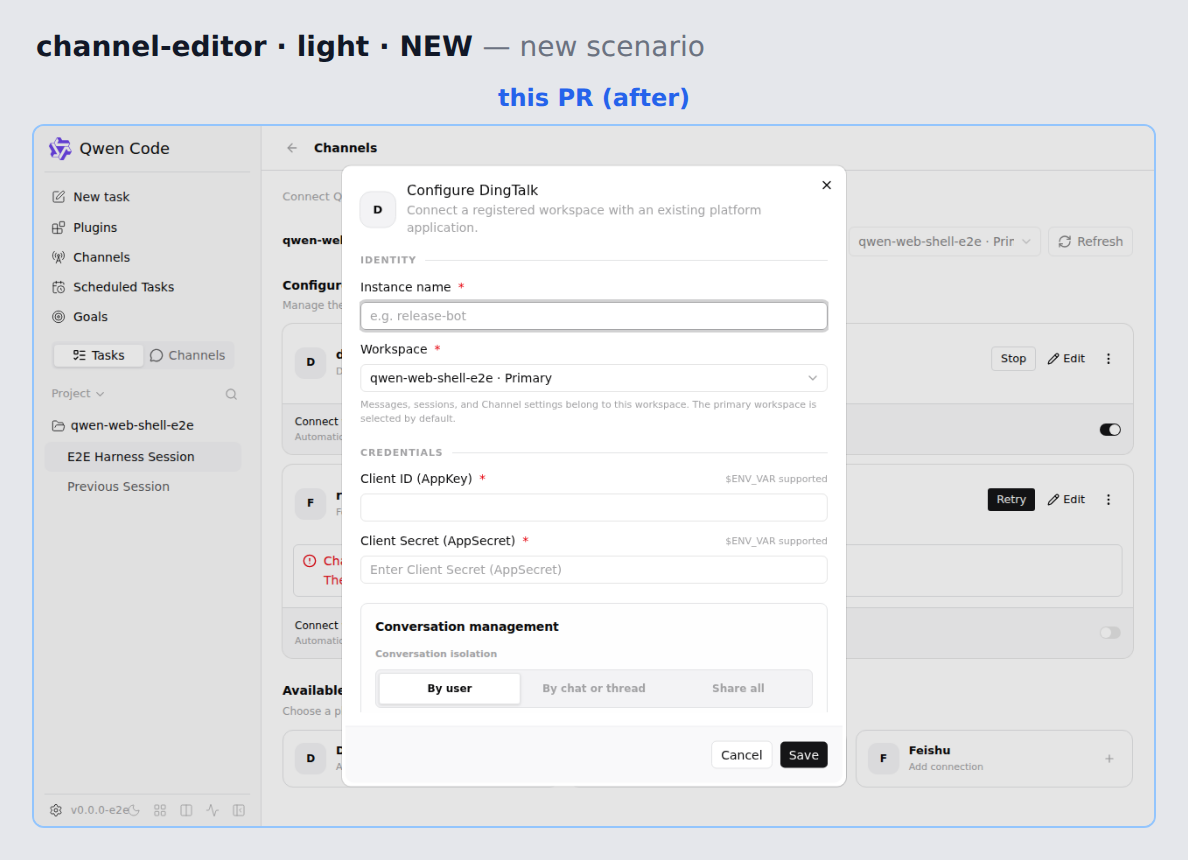
Task: Expand the Project dropdown in sidebar
Action: pos(78,393)
